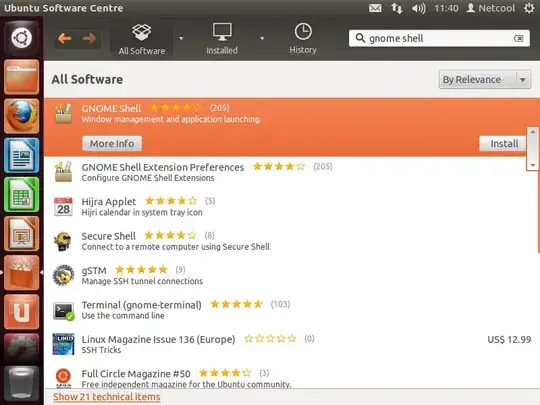
Task: Open LibreOffice Impress from the launcher
Action: 21,234
